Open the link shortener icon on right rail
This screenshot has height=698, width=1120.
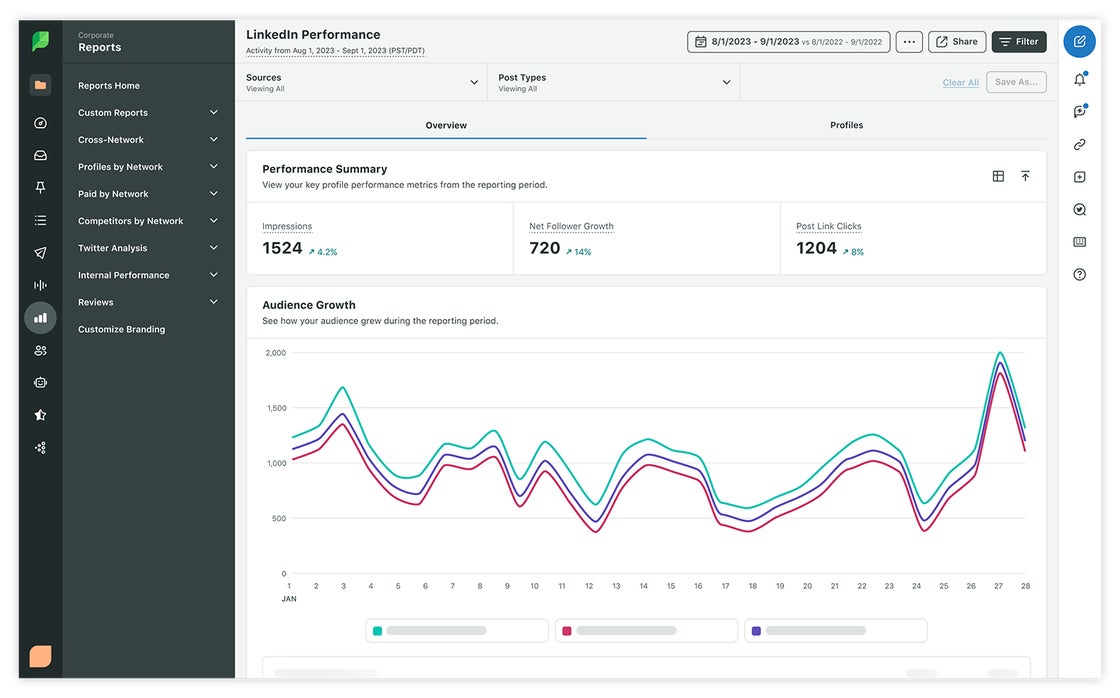1079,144
